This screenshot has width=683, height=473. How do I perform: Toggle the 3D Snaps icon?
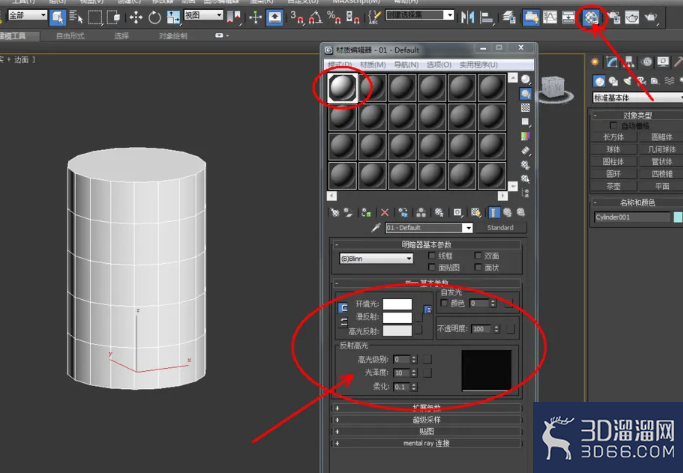(x=297, y=18)
